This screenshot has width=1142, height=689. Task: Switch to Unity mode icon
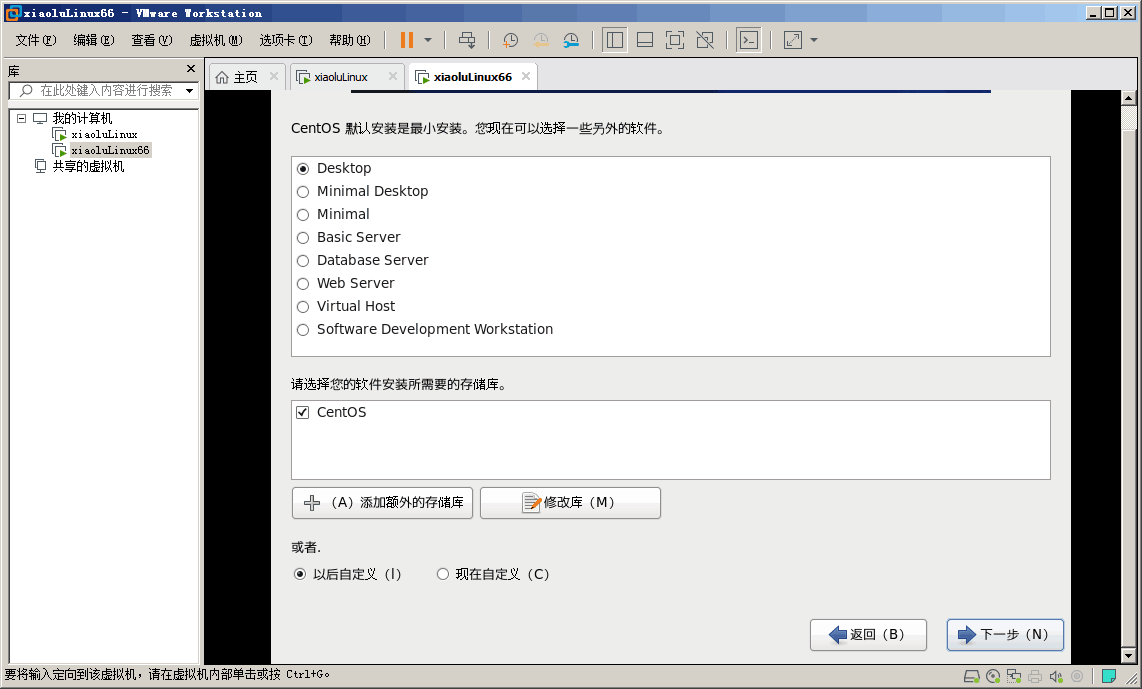[x=705, y=40]
